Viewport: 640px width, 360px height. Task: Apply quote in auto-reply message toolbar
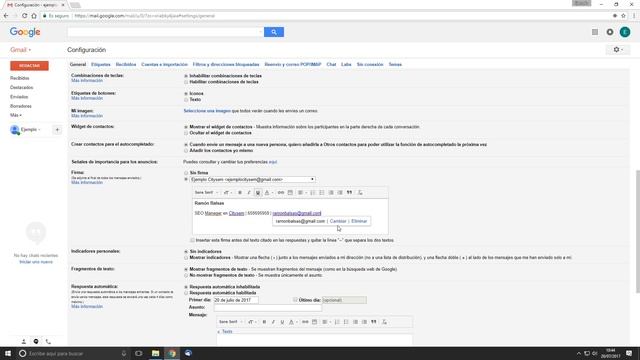pos(373,322)
